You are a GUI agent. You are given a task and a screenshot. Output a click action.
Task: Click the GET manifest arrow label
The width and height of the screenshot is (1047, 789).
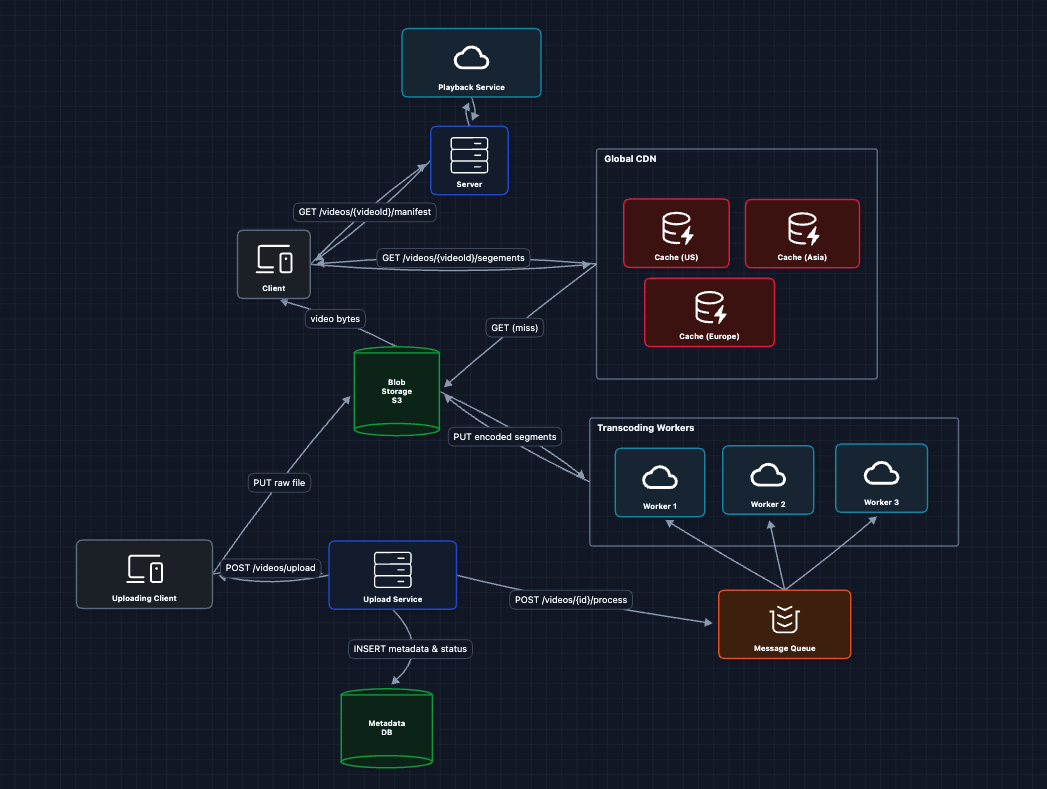click(367, 212)
